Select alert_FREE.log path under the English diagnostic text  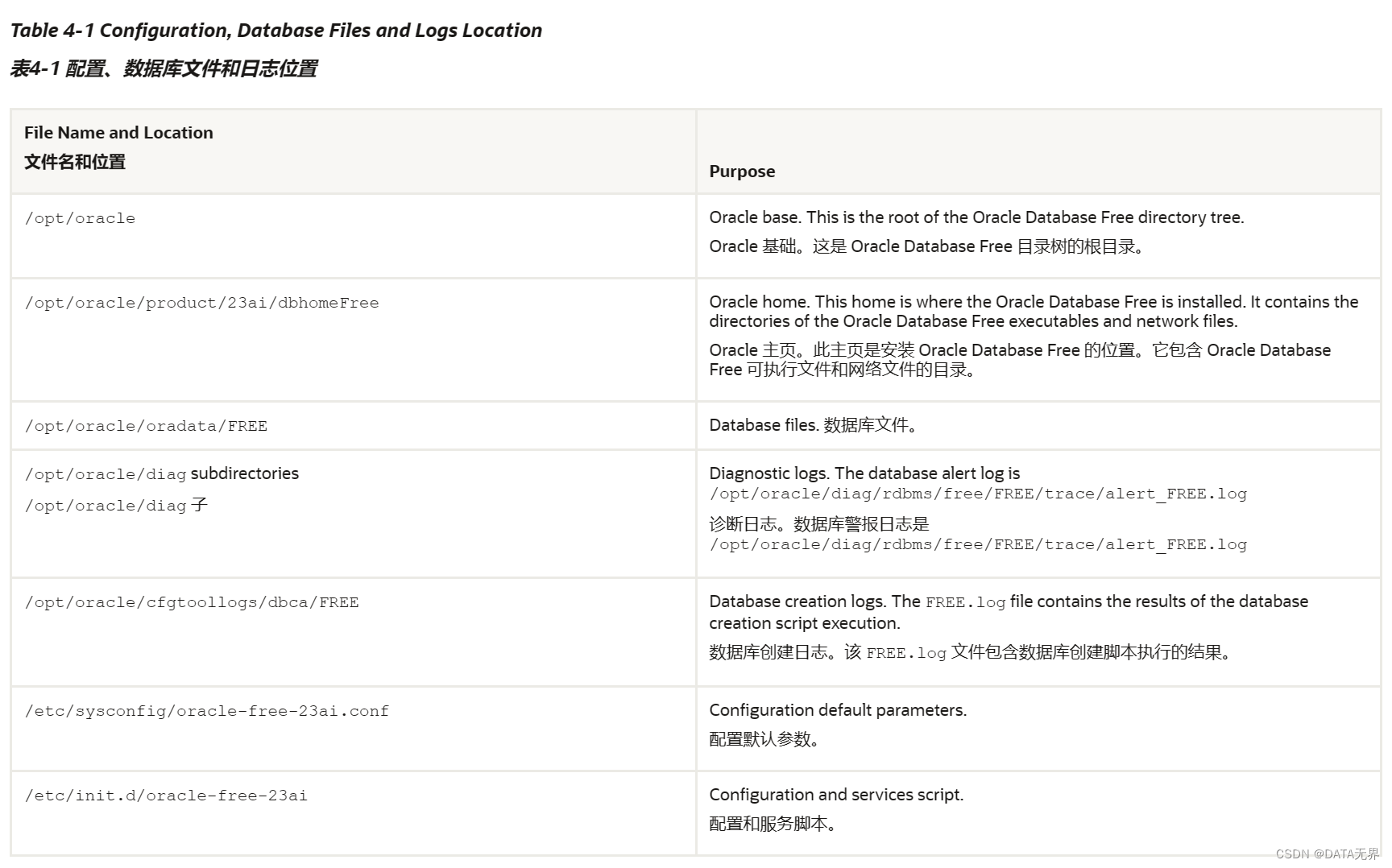(978, 494)
